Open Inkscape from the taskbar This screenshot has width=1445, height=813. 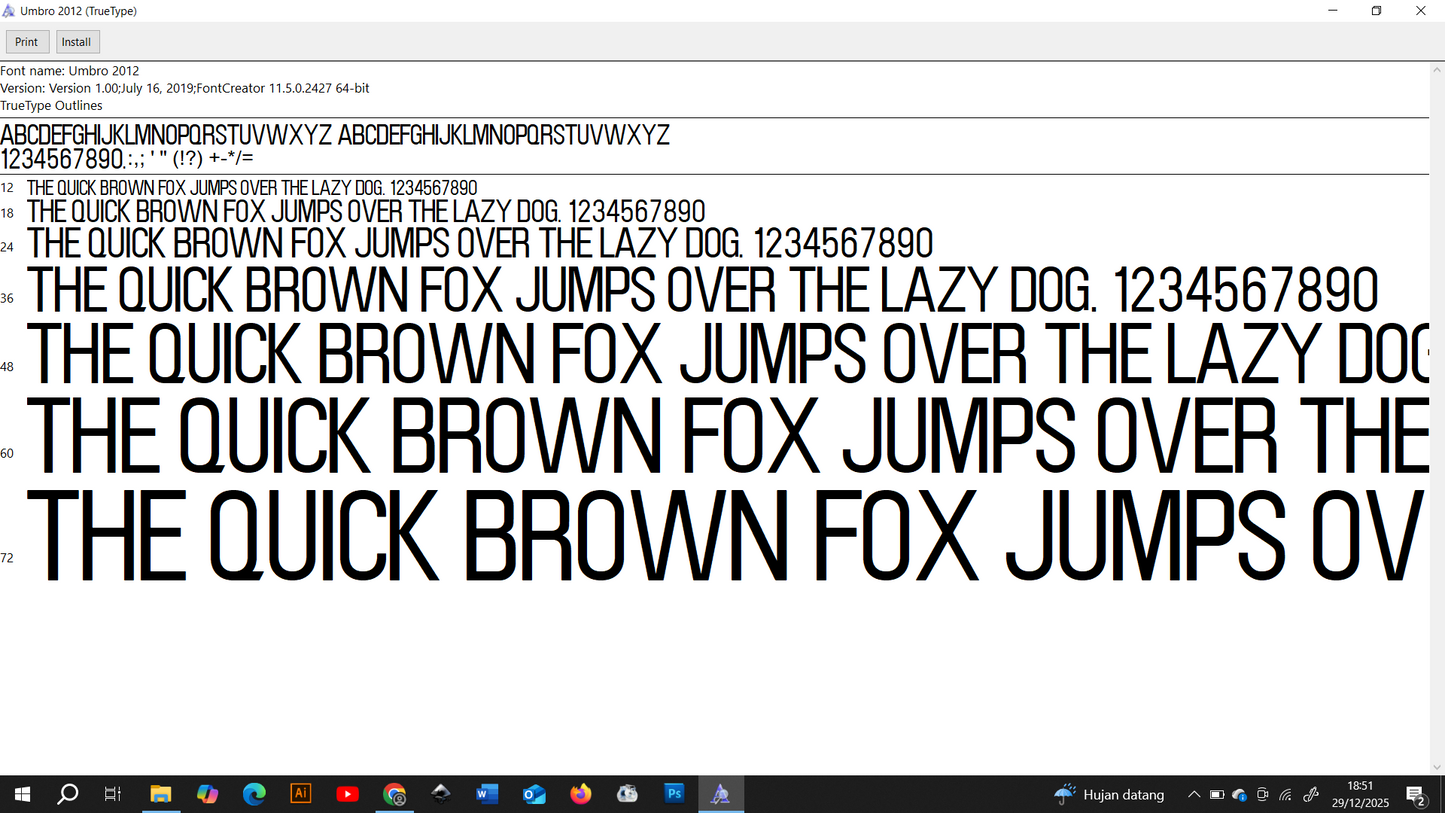[x=441, y=794]
